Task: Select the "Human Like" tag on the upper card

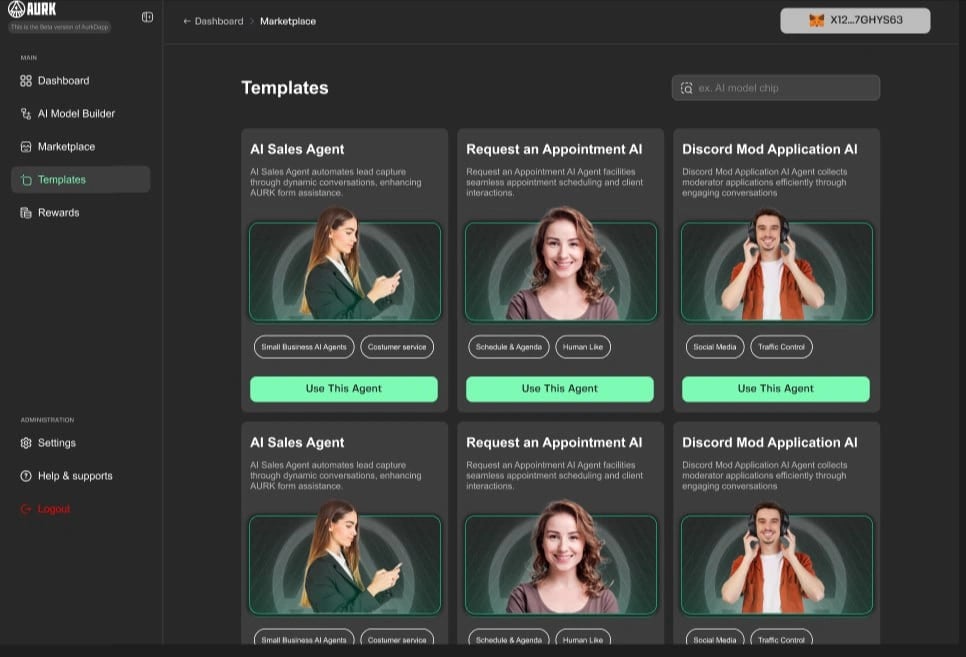Action: click(x=583, y=347)
